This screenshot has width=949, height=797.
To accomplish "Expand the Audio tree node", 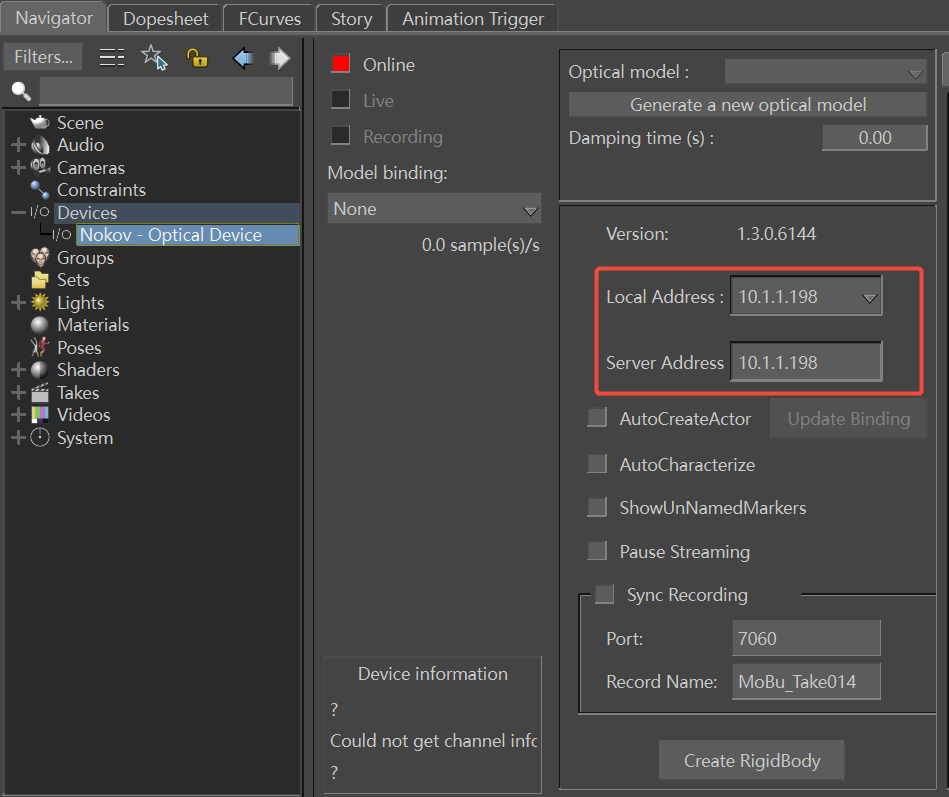I will pos(18,145).
